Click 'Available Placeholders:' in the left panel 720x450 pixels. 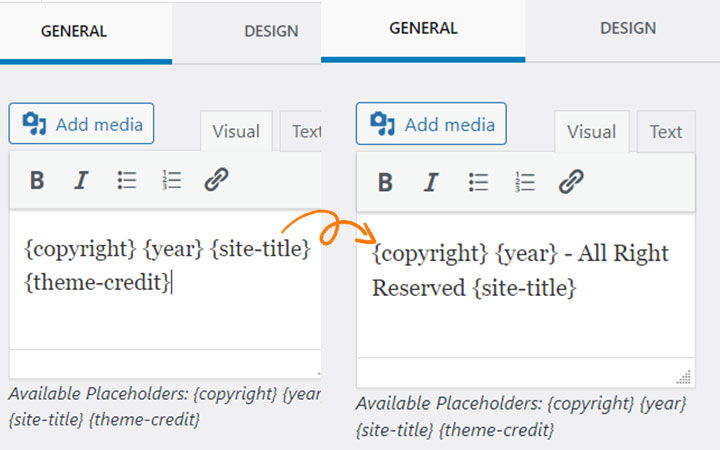tap(98, 394)
